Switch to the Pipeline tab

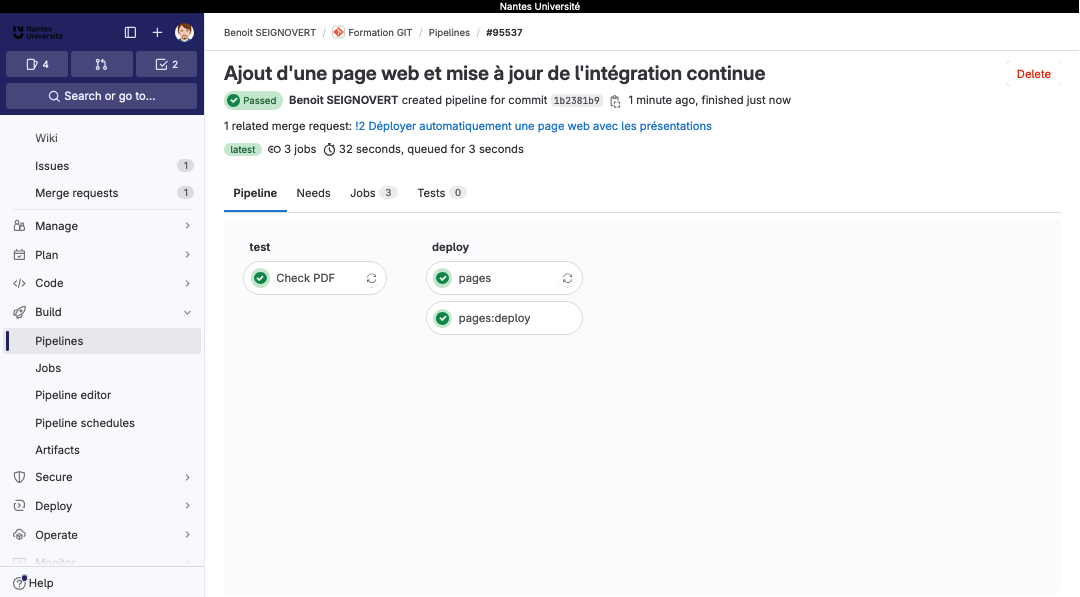pos(255,193)
